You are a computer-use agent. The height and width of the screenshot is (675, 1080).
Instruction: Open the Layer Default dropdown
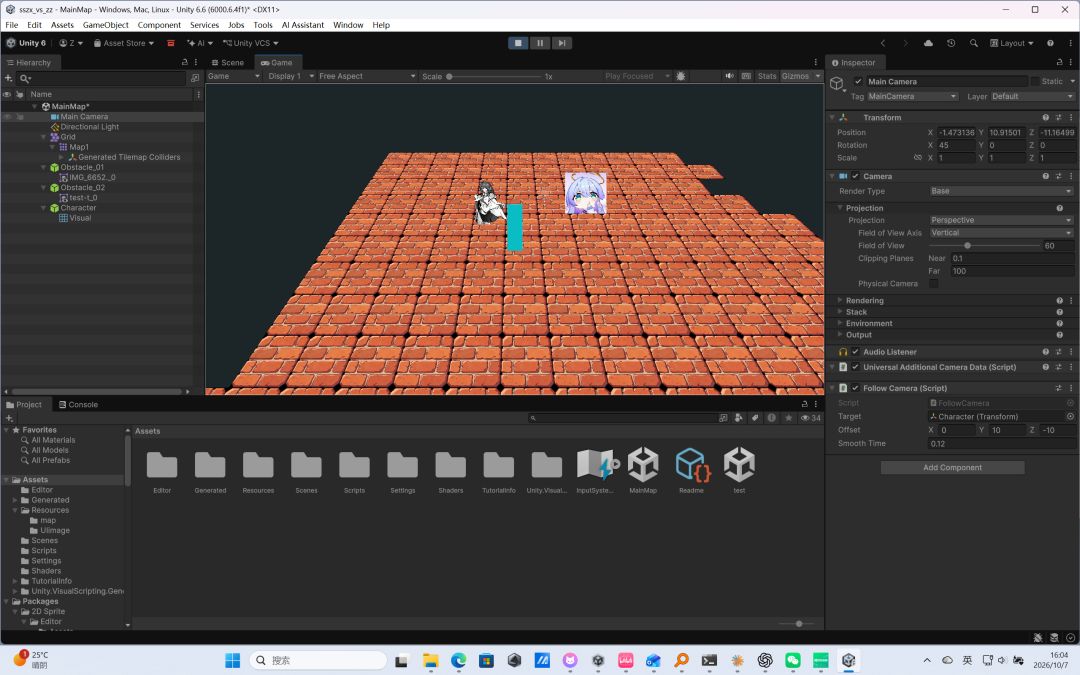[1032, 96]
